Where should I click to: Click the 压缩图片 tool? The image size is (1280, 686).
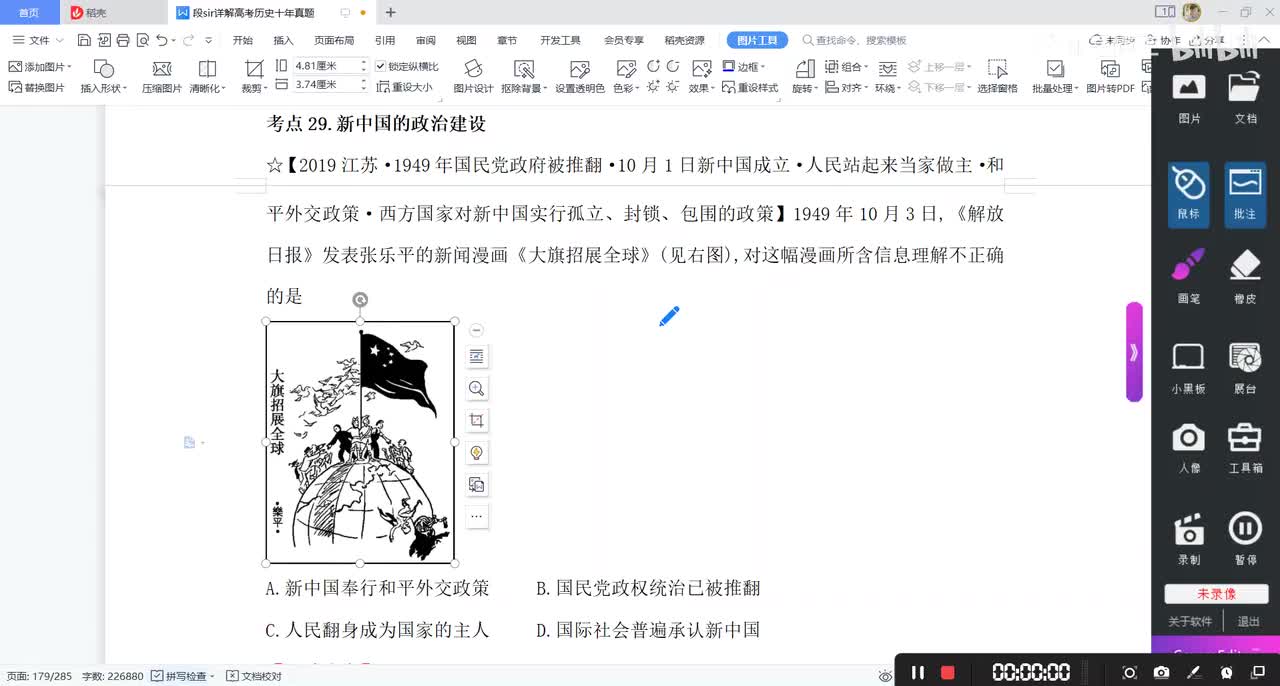pos(162,76)
